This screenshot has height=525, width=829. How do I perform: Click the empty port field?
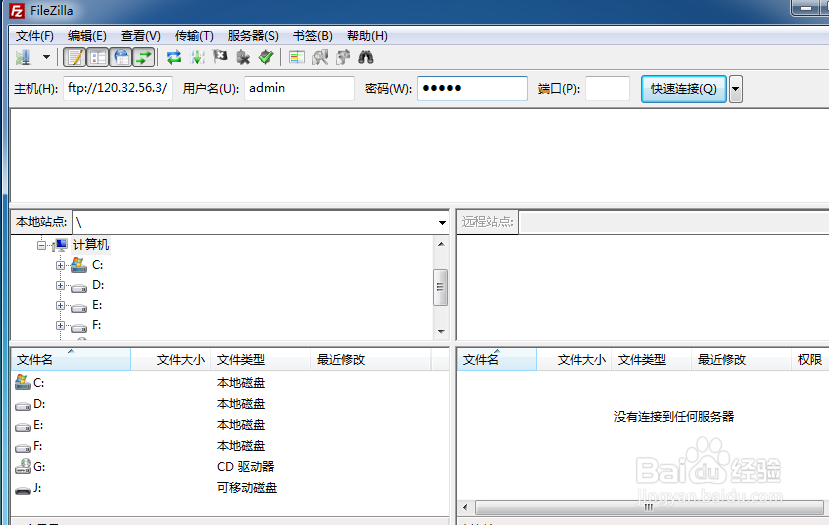point(607,88)
